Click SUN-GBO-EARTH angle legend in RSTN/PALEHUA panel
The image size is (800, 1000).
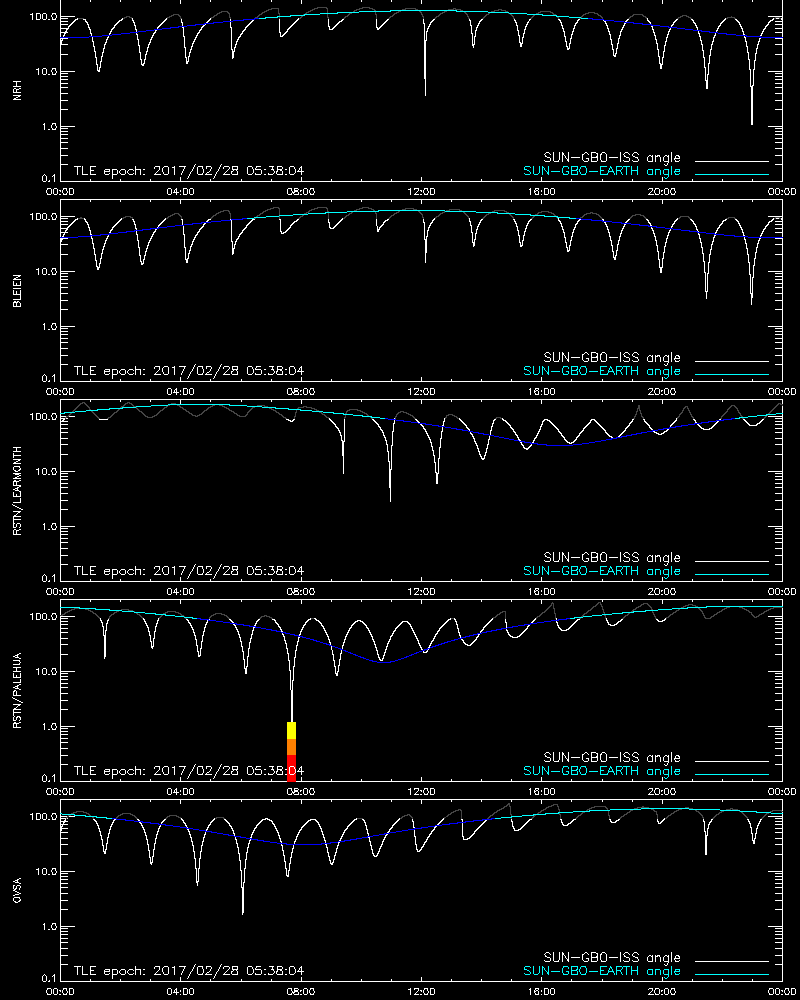coord(602,771)
